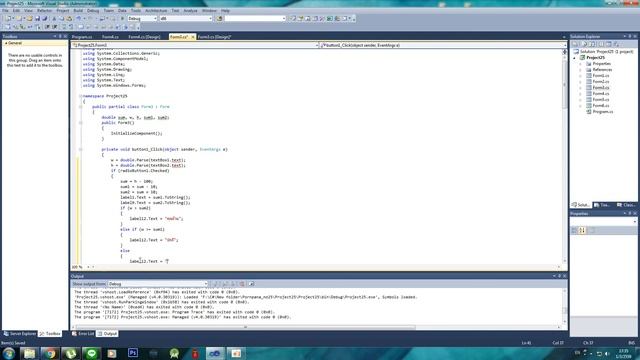
Task: Open the Find search combo box
Action: click(255, 19)
